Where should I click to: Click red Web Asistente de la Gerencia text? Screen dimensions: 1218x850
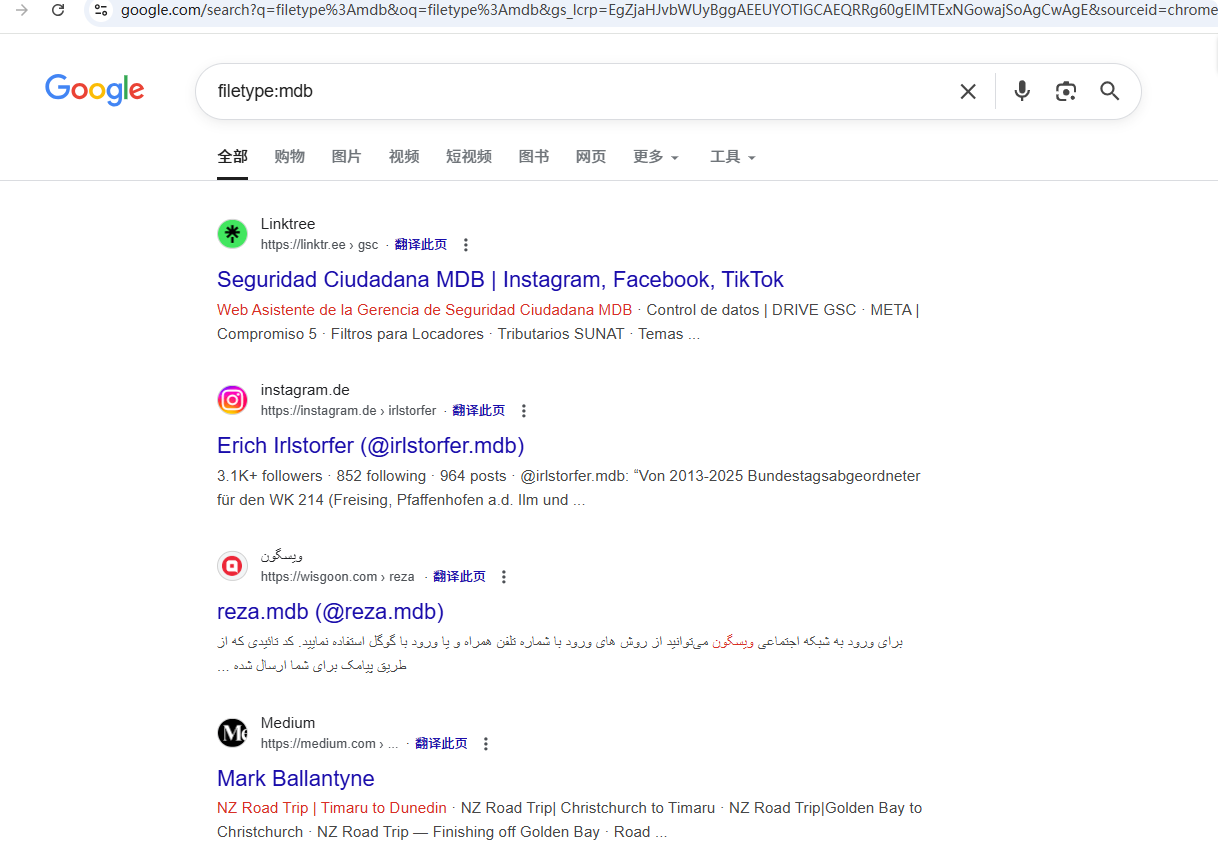424,310
